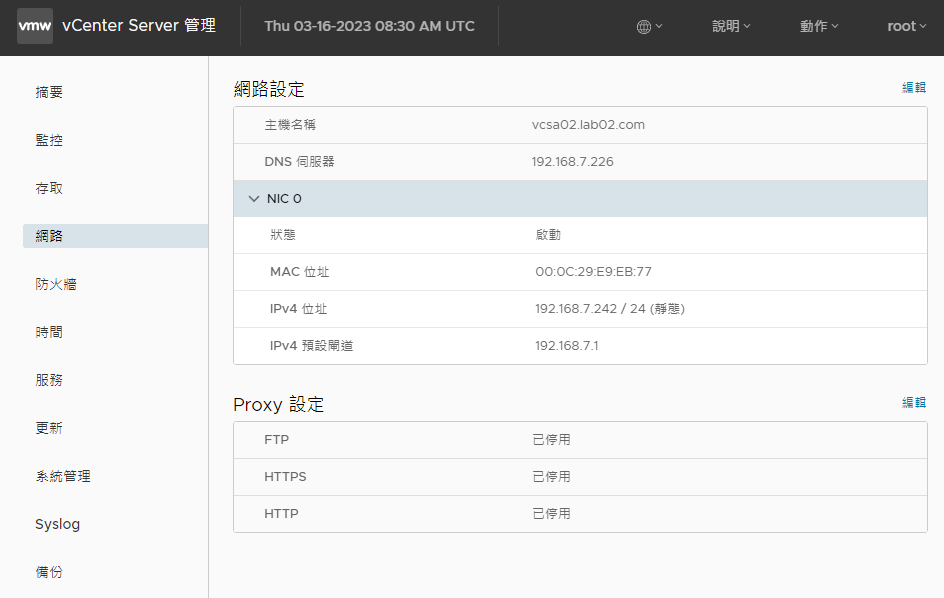Click DNS server value 192.168.7.226
This screenshot has height=598, width=944.
click(x=573, y=161)
